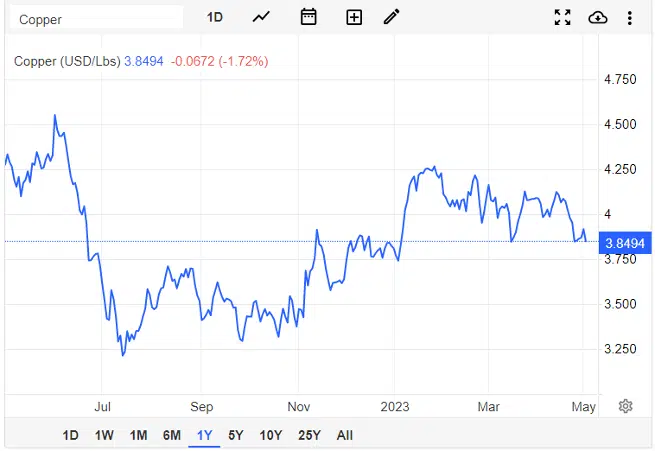
Task: Open the calendar date range picker
Action: (x=308, y=17)
